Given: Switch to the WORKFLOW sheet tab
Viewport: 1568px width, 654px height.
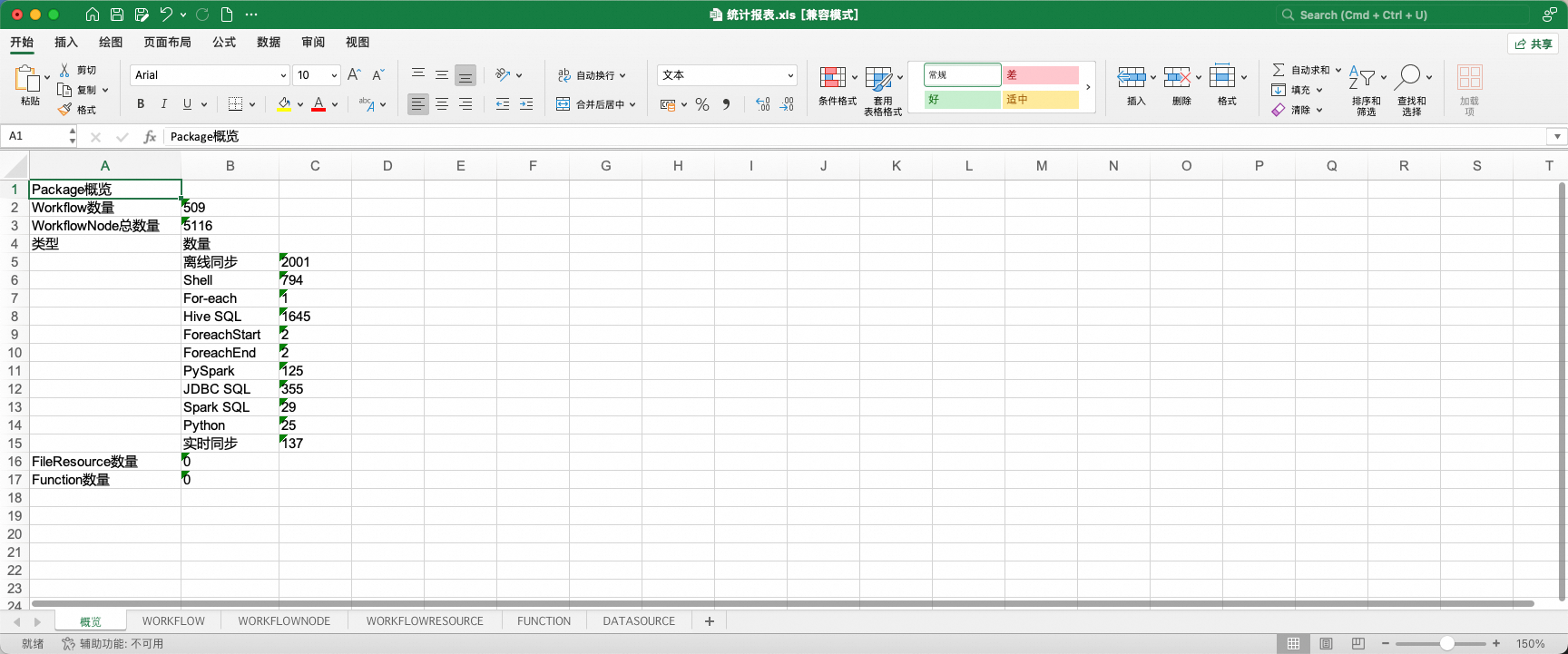Looking at the screenshot, I should (173, 621).
